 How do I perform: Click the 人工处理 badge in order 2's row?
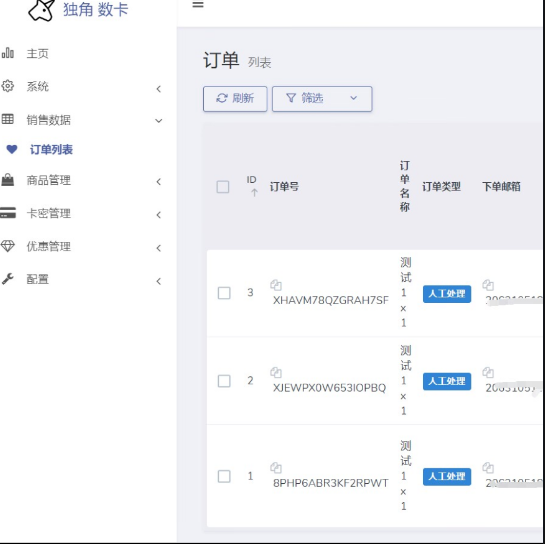pos(447,381)
